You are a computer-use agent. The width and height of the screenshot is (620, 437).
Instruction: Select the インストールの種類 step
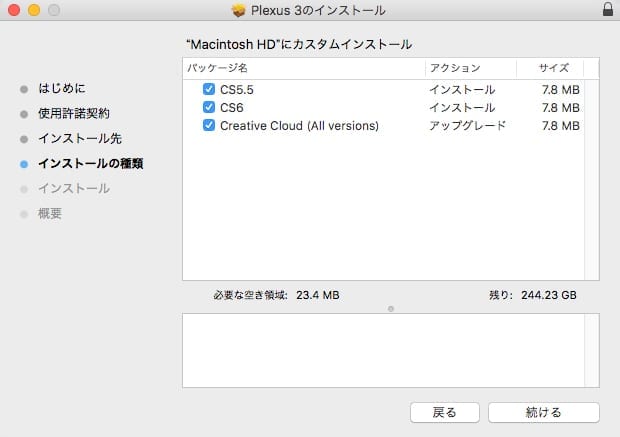91,163
